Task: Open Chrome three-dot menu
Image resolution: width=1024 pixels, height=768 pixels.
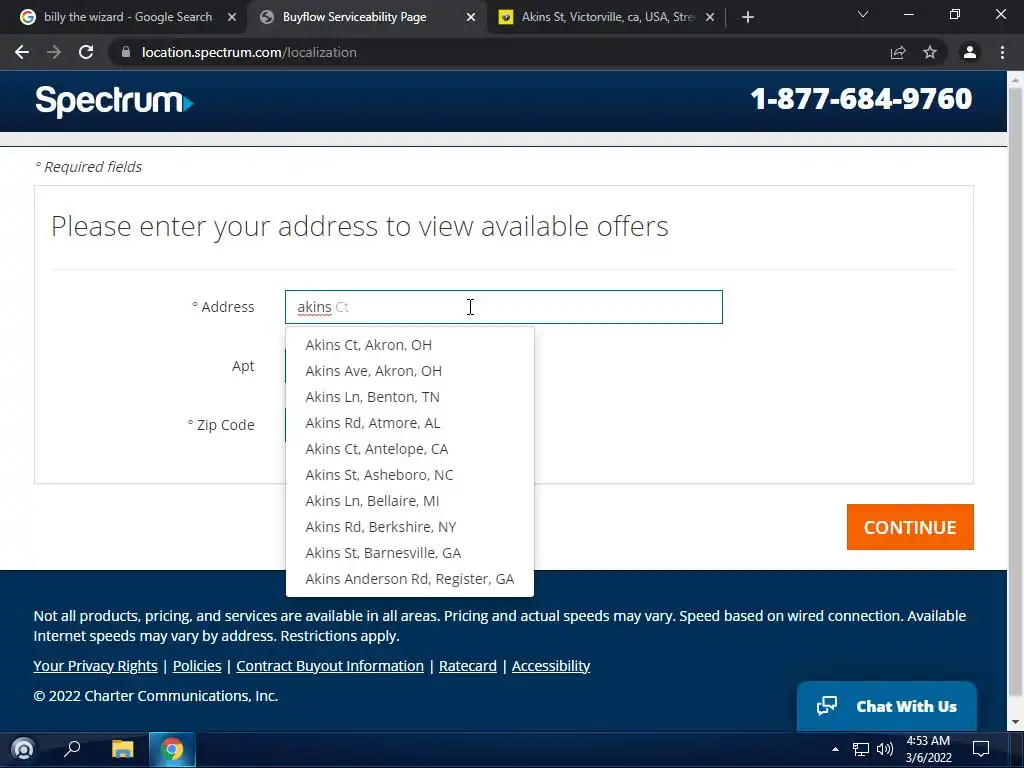Action: point(1002,52)
